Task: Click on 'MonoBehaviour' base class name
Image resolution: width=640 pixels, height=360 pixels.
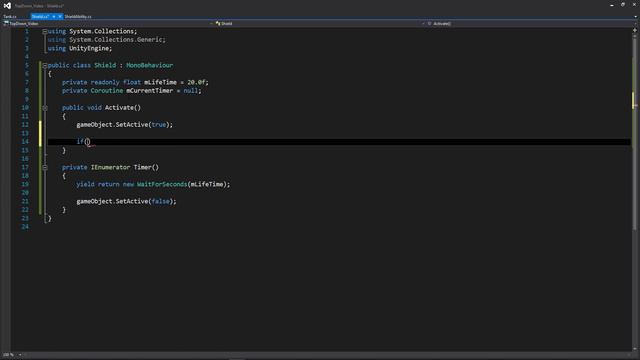Action: pos(149,65)
